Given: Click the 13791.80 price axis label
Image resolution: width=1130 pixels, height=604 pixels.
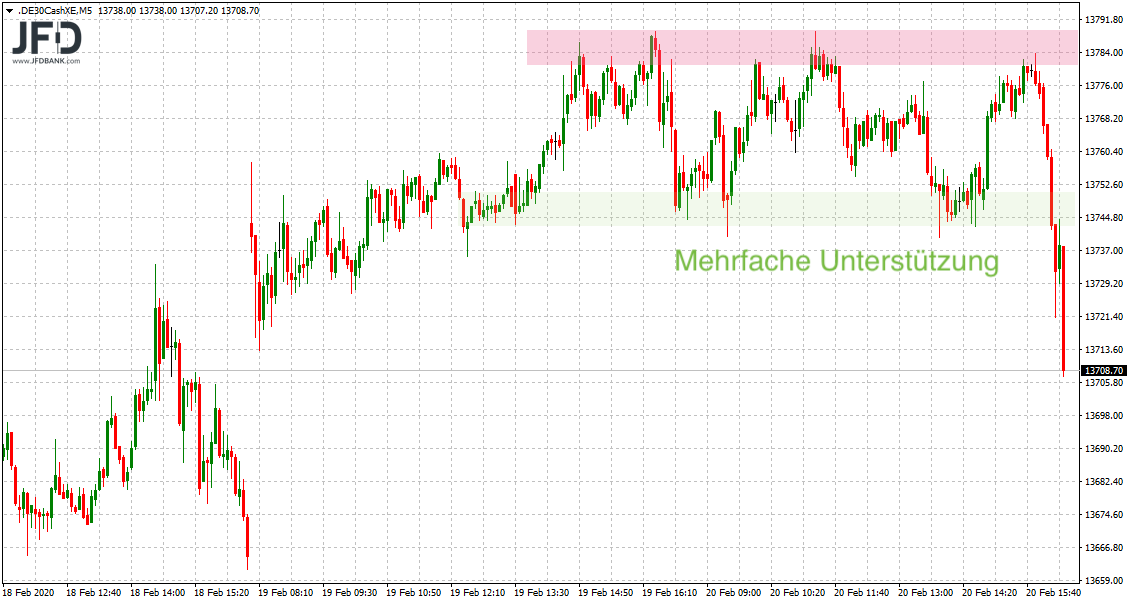Looking at the screenshot, I should [1103, 19].
